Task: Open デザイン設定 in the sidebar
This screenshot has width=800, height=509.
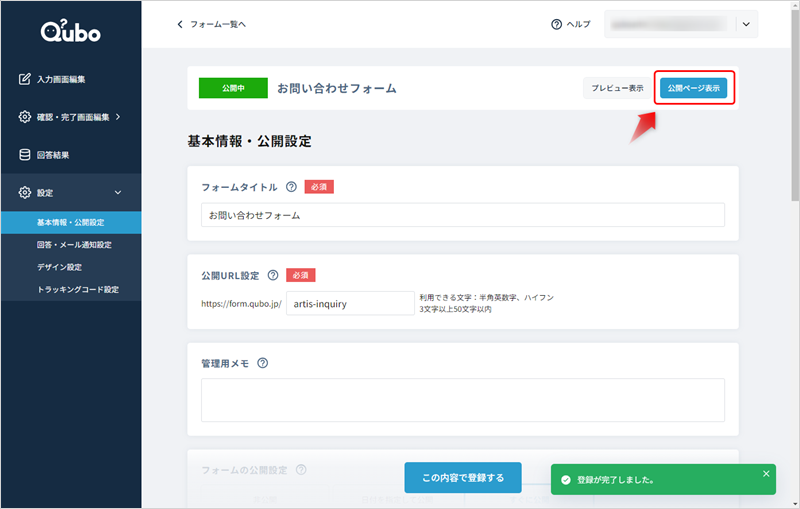Action: click(59, 267)
